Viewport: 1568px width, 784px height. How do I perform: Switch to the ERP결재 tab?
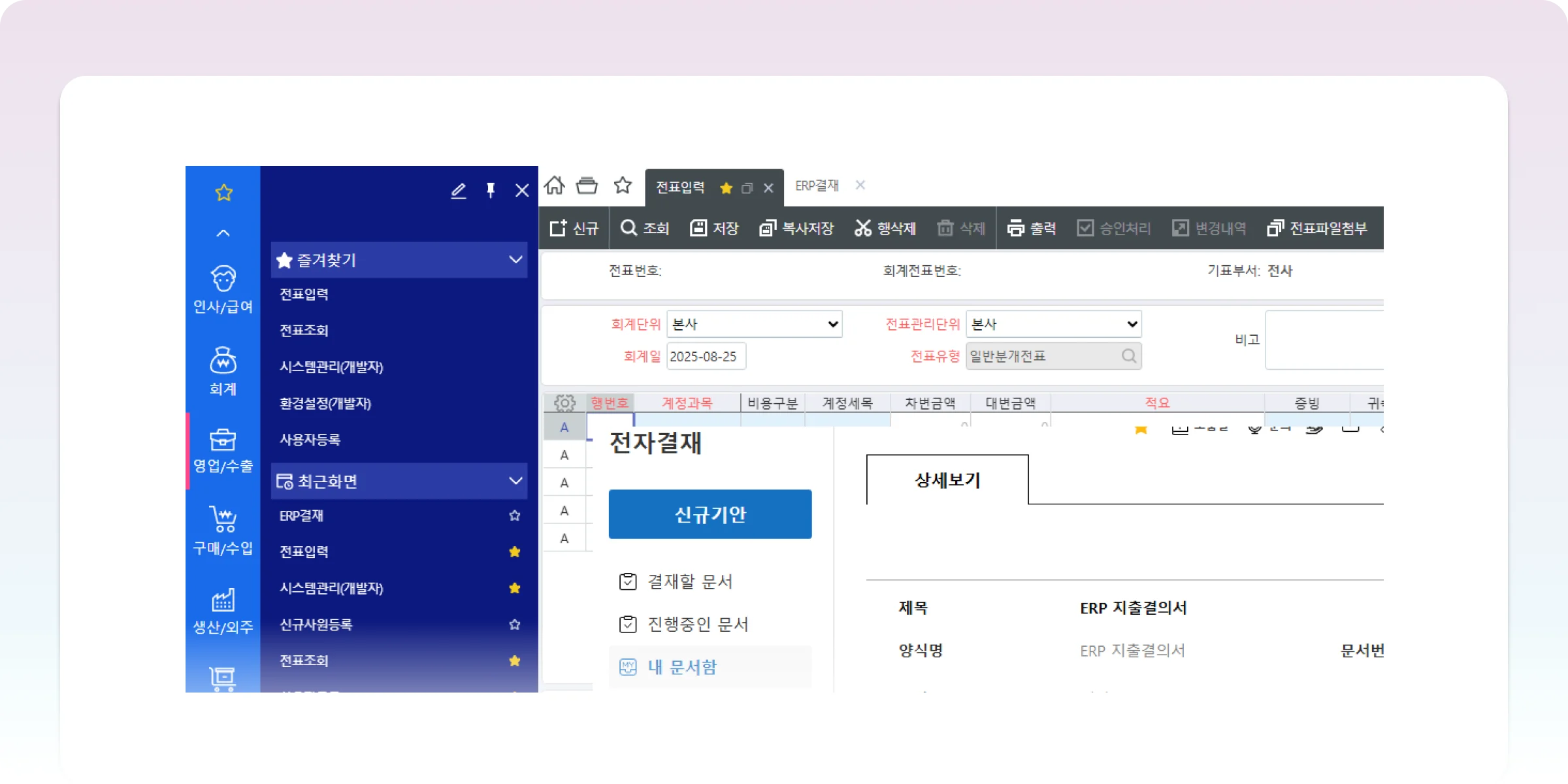pos(817,186)
